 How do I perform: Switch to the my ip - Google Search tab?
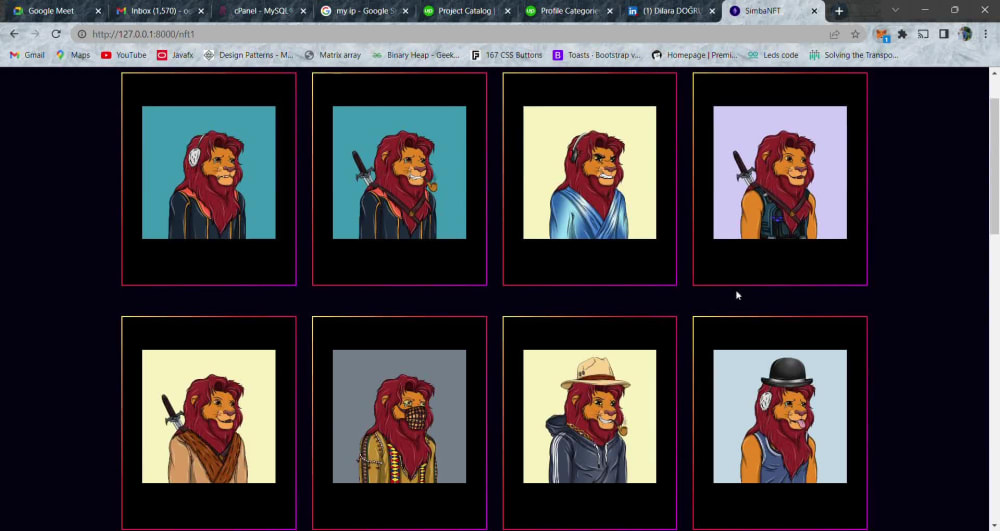click(364, 11)
